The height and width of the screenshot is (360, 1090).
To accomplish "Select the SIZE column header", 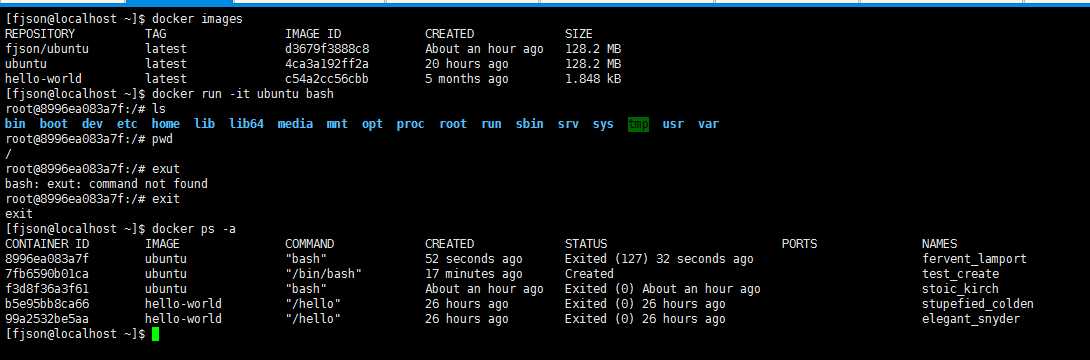I will point(578,33).
